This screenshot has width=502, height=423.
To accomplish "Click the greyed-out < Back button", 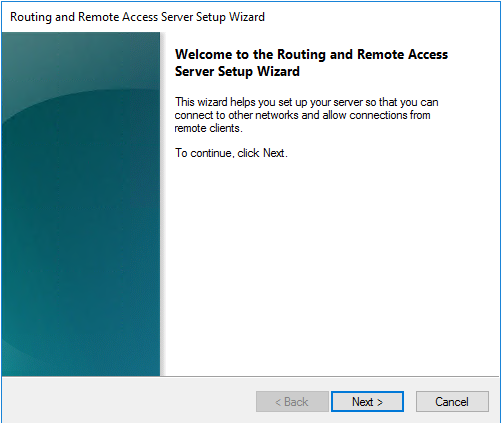I will point(292,402).
